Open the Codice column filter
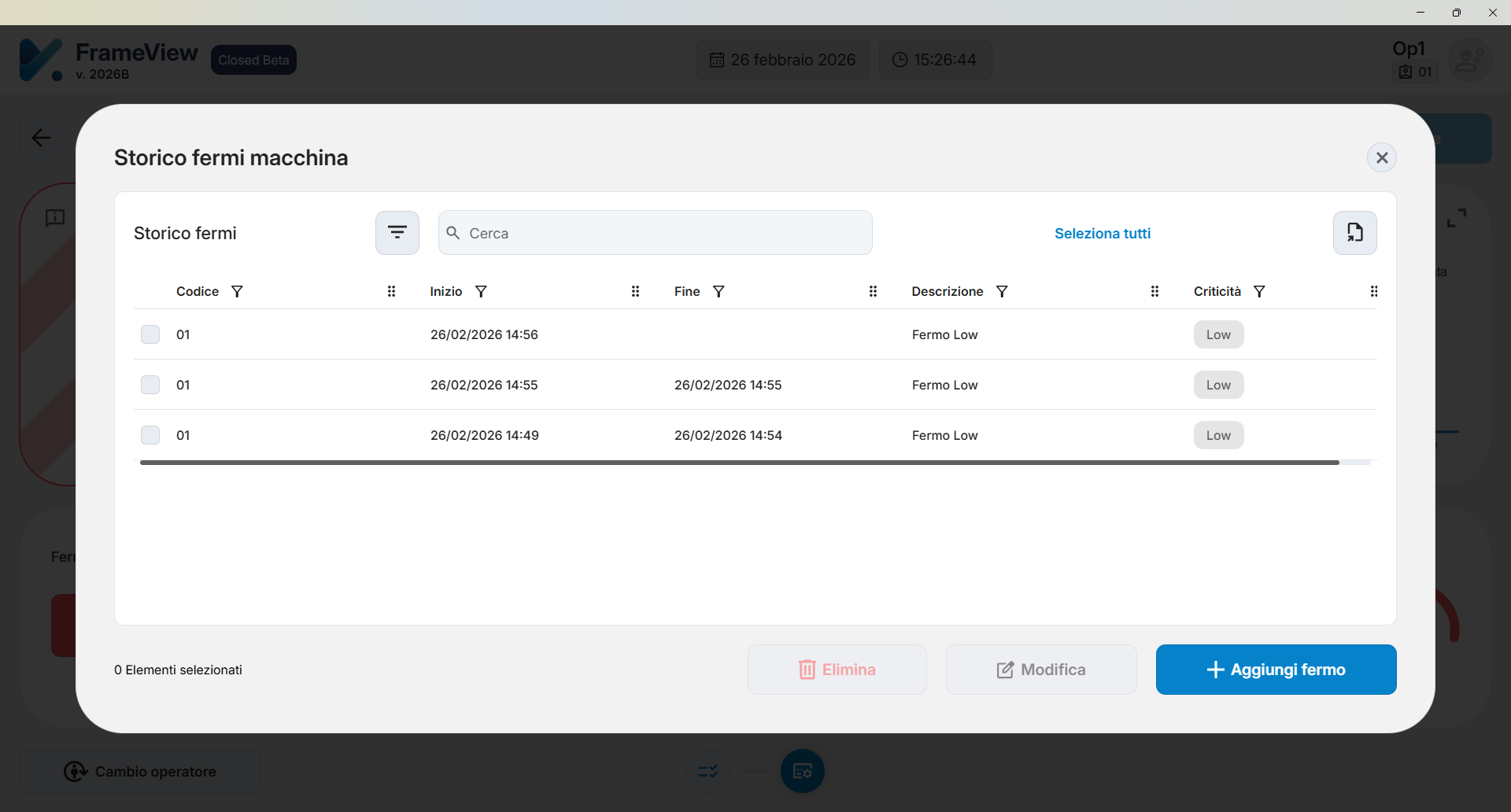Screen dimensions: 1511x812 (x=237, y=292)
